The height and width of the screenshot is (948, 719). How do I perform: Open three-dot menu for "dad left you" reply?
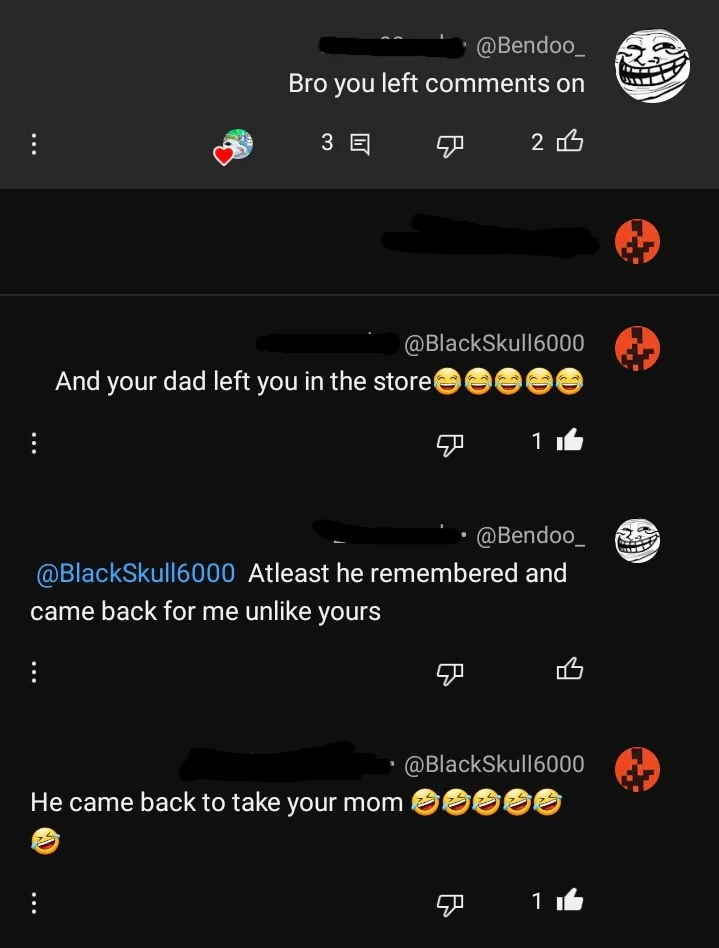pyautogui.click(x=34, y=443)
